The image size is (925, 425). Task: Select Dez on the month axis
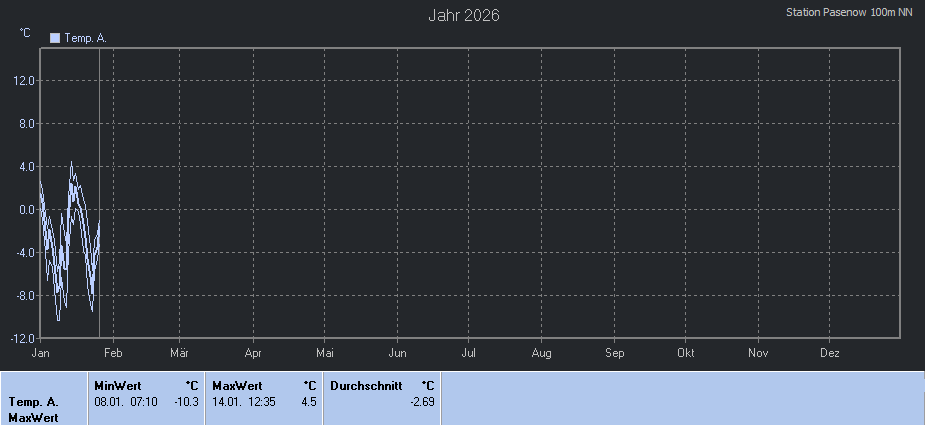pos(830,353)
